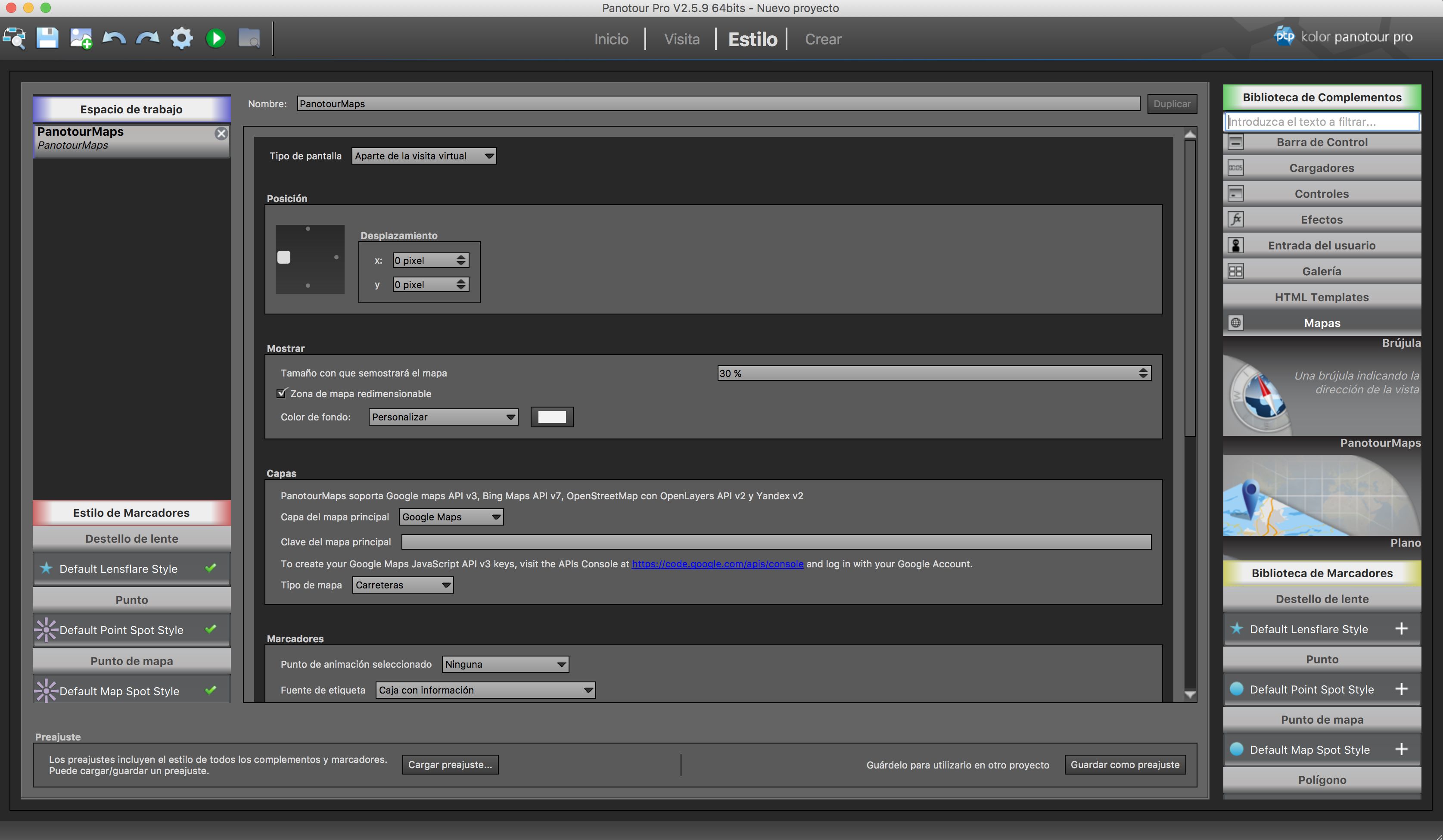1443x840 pixels.
Task: Select bottom position anchor dot
Action: [308, 285]
